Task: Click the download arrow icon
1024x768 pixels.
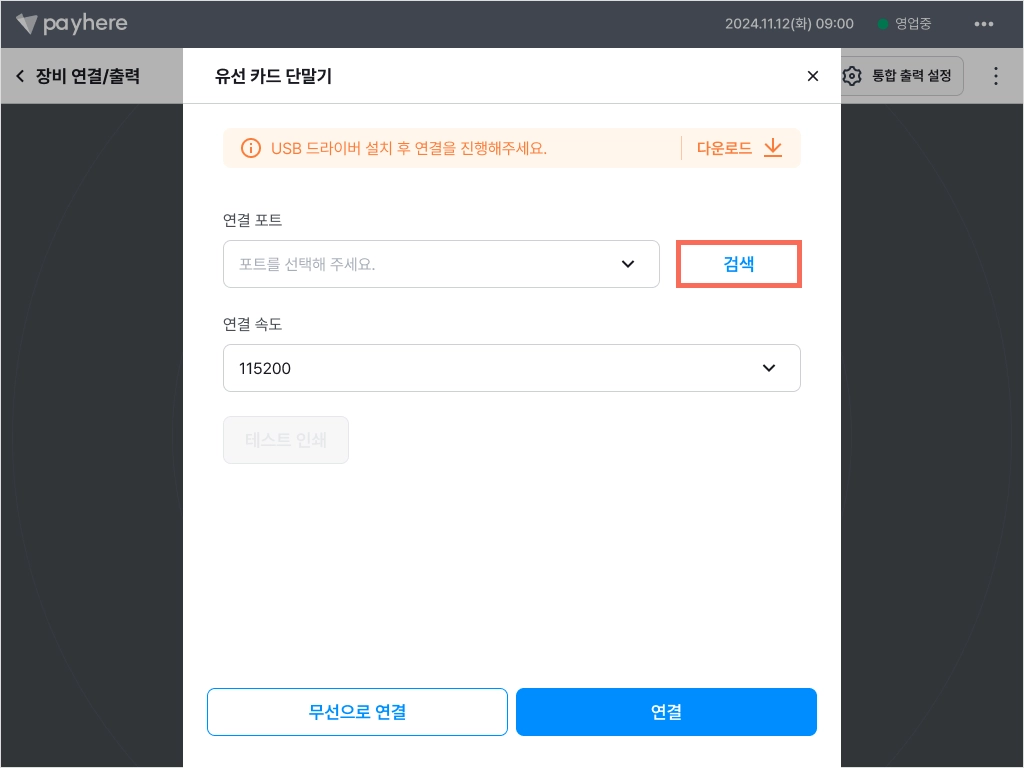Action: [x=773, y=148]
